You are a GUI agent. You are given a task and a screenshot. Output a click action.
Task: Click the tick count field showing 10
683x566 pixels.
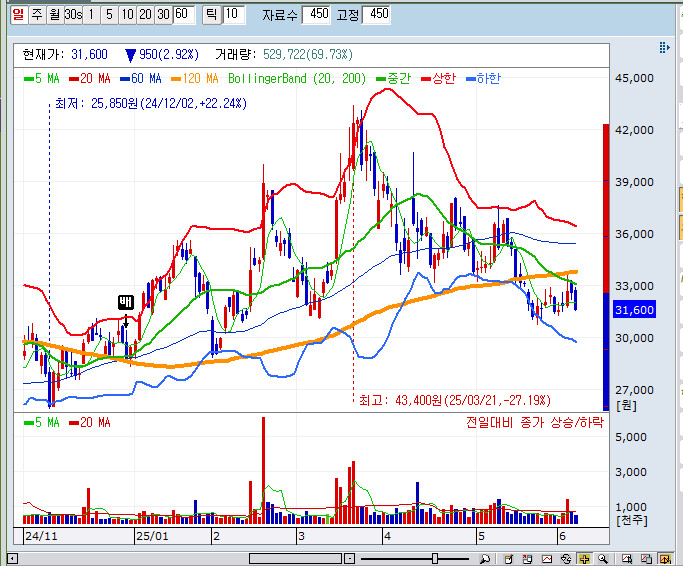tap(234, 15)
